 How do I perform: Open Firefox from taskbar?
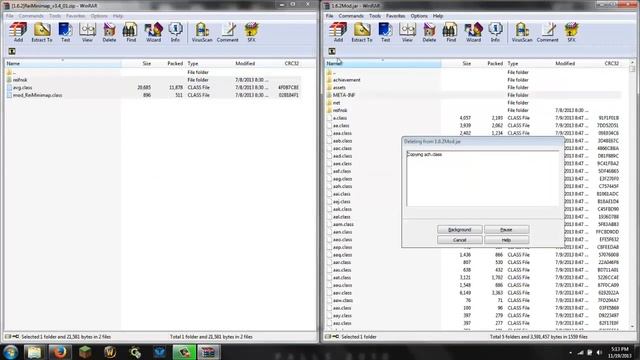pyautogui.click(x=60, y=352)
